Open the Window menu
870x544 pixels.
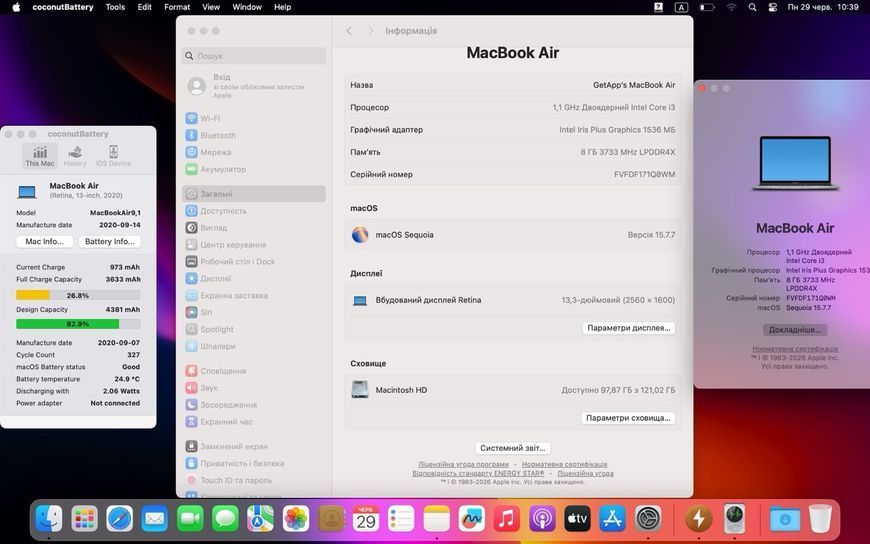coord(247,7)
